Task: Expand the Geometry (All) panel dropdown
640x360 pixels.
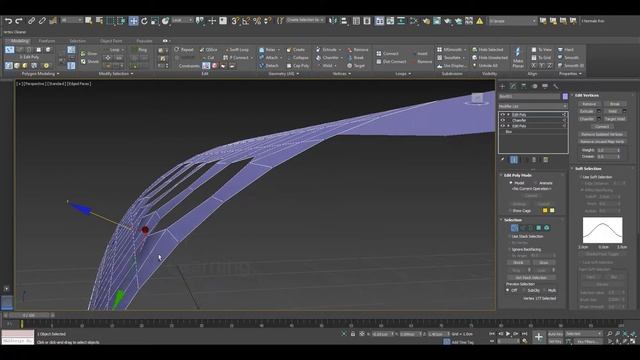Action: 284,74
